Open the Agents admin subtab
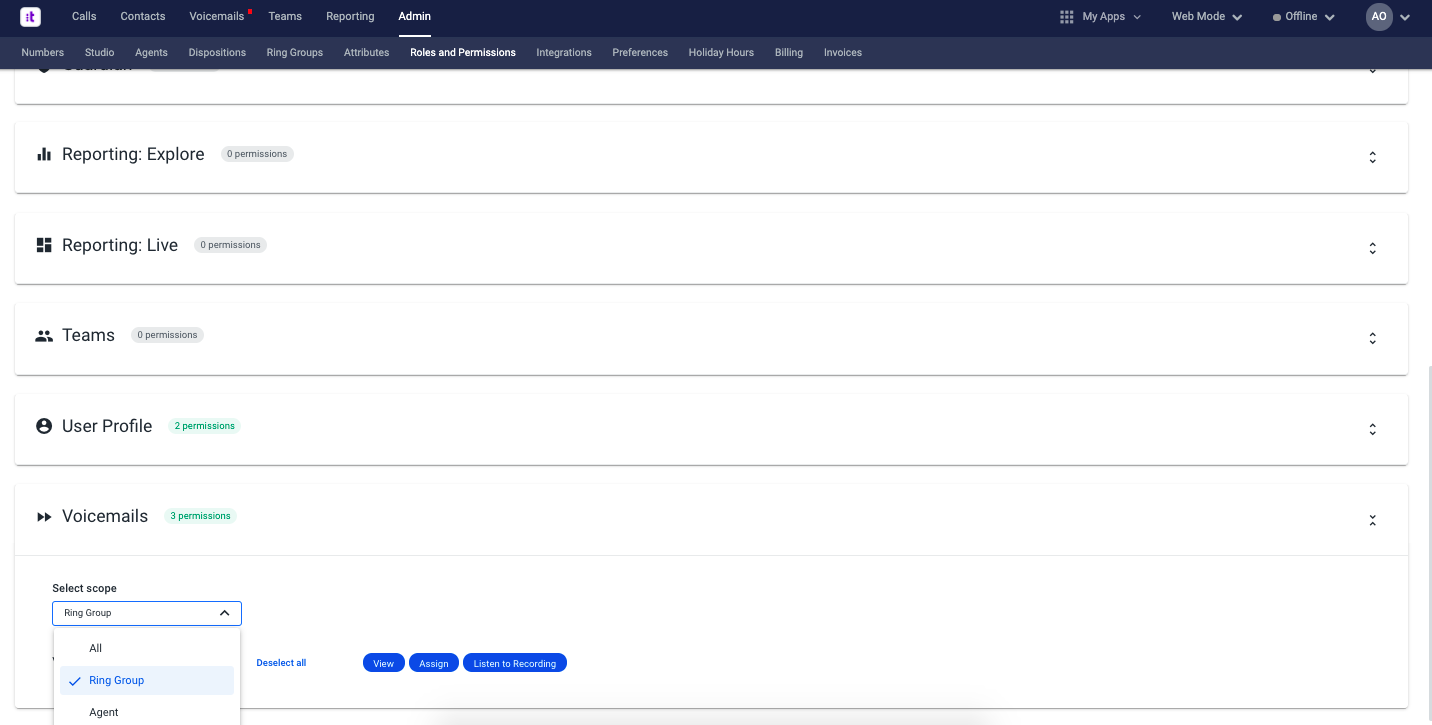 [151, 52]
